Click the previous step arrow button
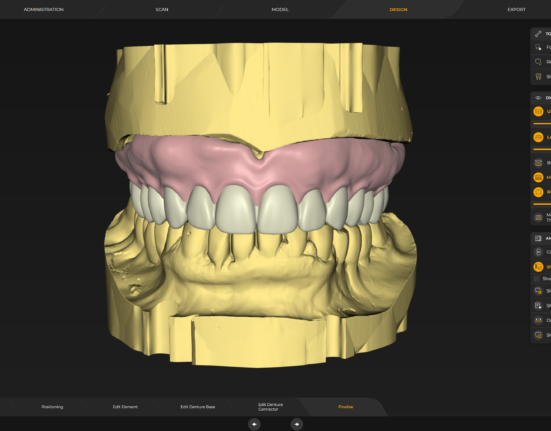 (254, 424)
